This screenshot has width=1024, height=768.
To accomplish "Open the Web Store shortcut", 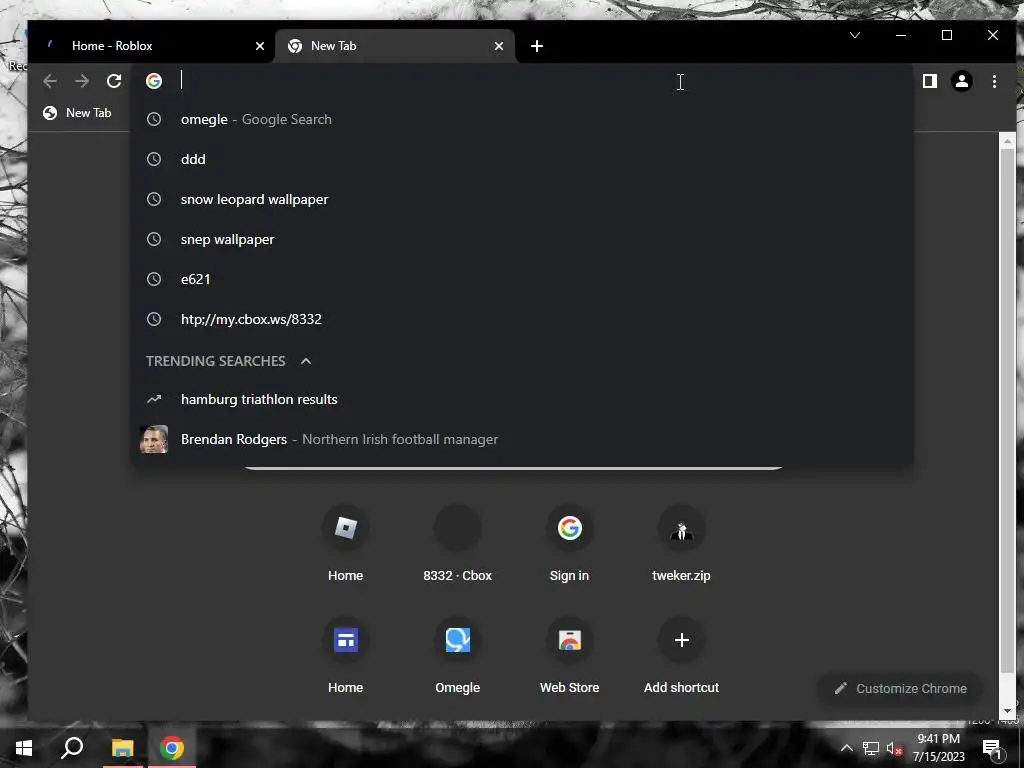I will (x=569, y=656).
